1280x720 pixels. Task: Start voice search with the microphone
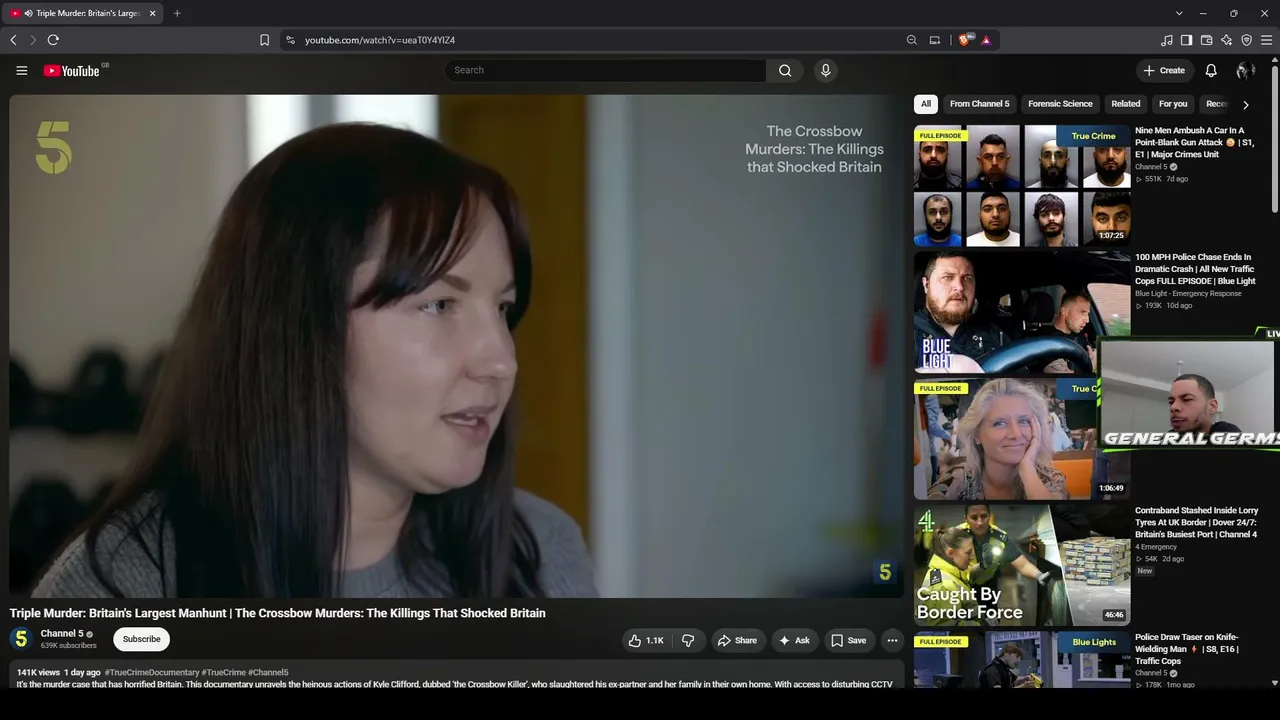tap(825, 70)
